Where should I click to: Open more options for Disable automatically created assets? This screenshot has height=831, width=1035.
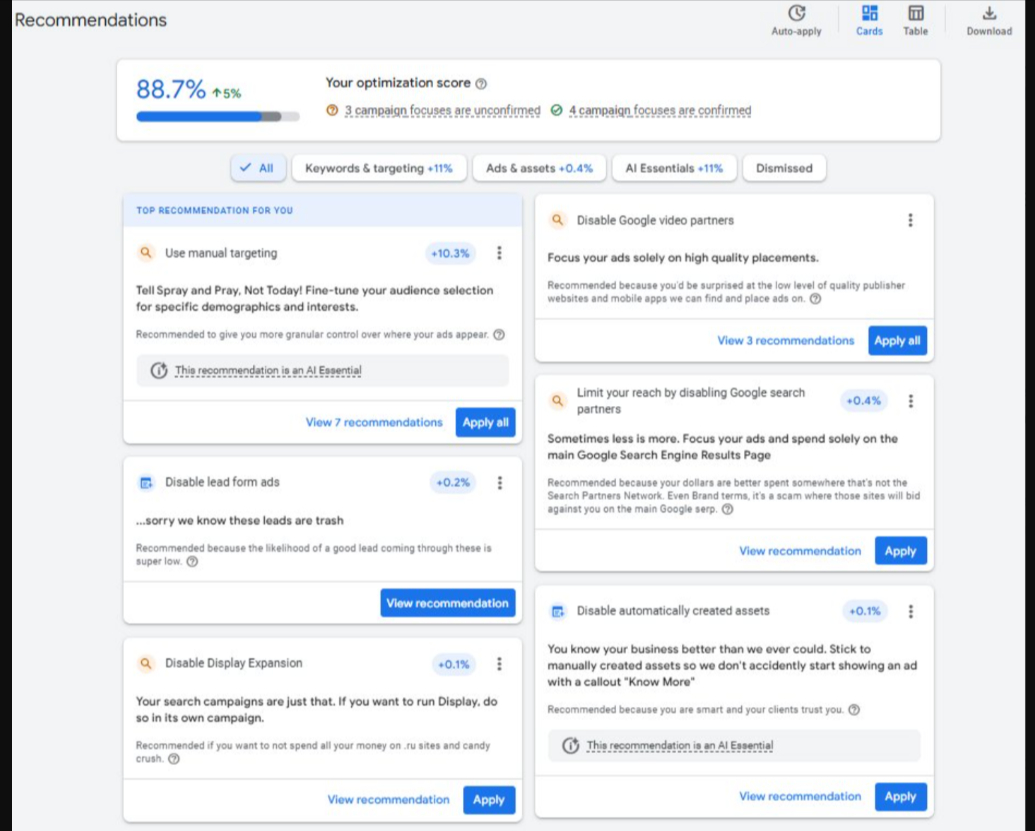click(911, 611)
